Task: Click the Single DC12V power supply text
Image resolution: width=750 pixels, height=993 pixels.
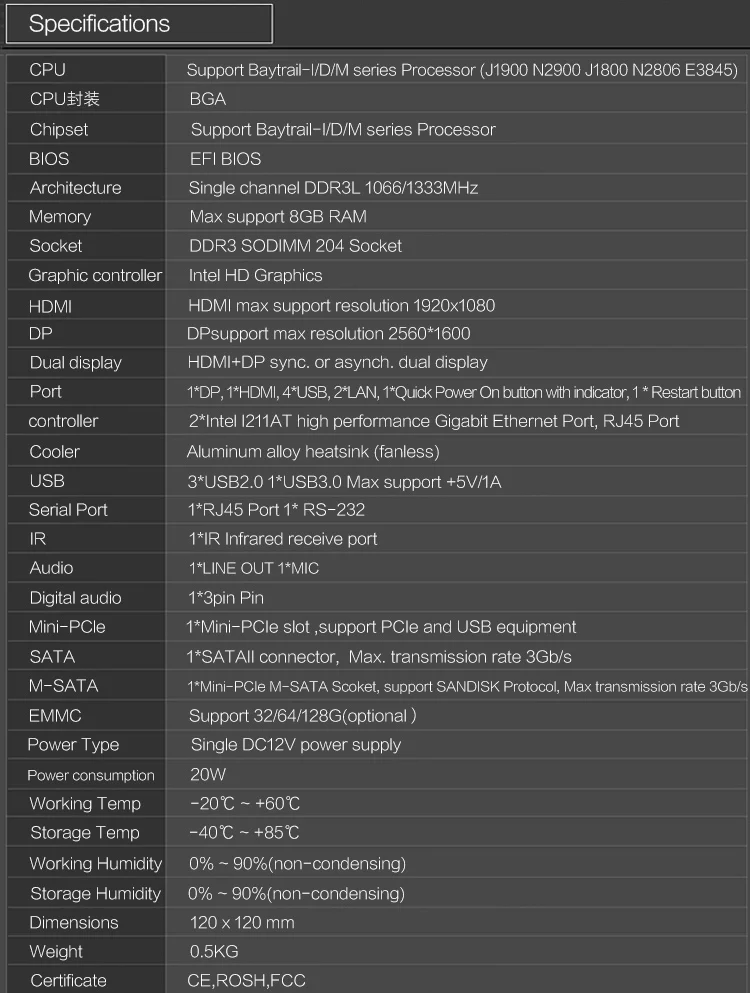Action: [x=296, y=745]
